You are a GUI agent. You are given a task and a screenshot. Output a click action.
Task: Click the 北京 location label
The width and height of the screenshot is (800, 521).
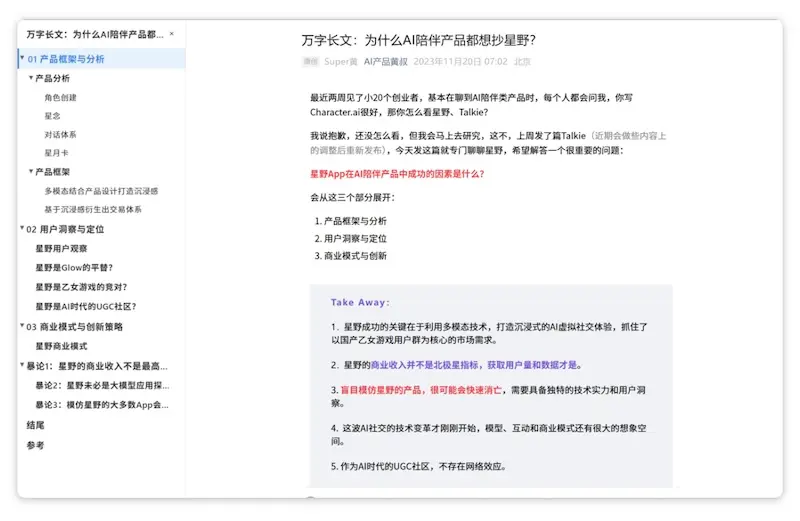(522, 62)
